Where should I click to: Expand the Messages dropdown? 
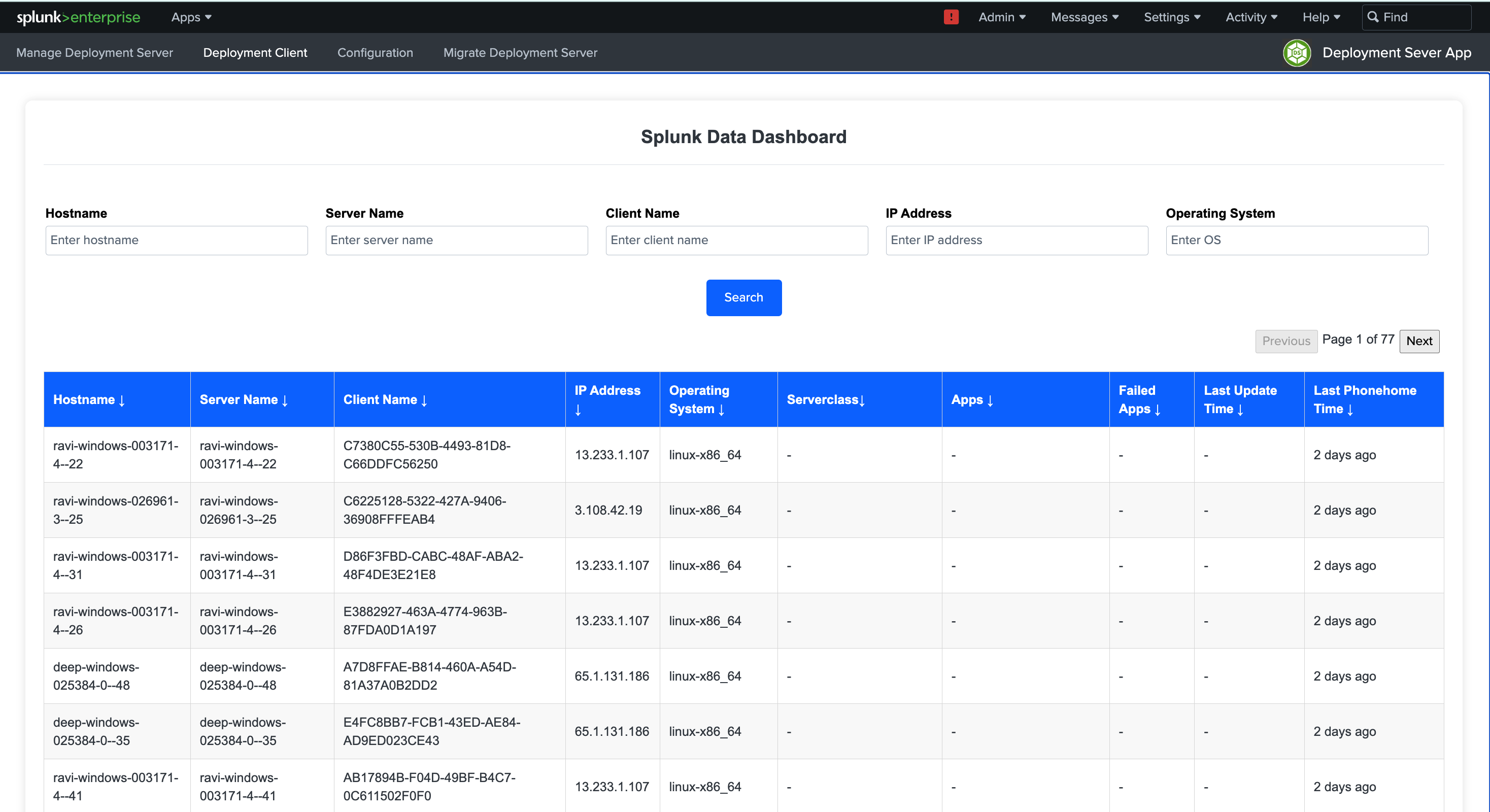pyautogui.click(x=1085, y=17)
